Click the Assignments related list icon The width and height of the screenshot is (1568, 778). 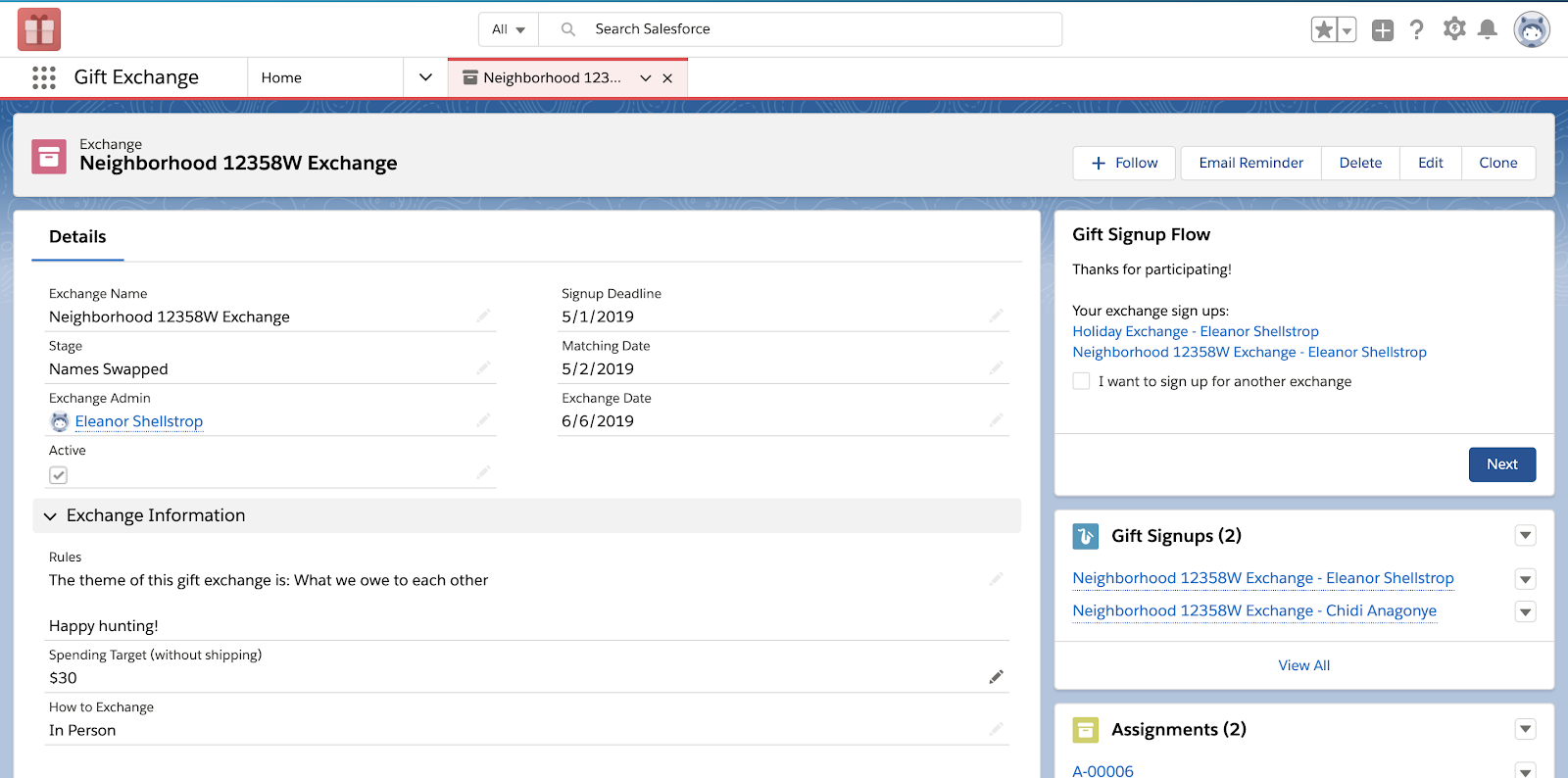click(x=1086, y=730)
